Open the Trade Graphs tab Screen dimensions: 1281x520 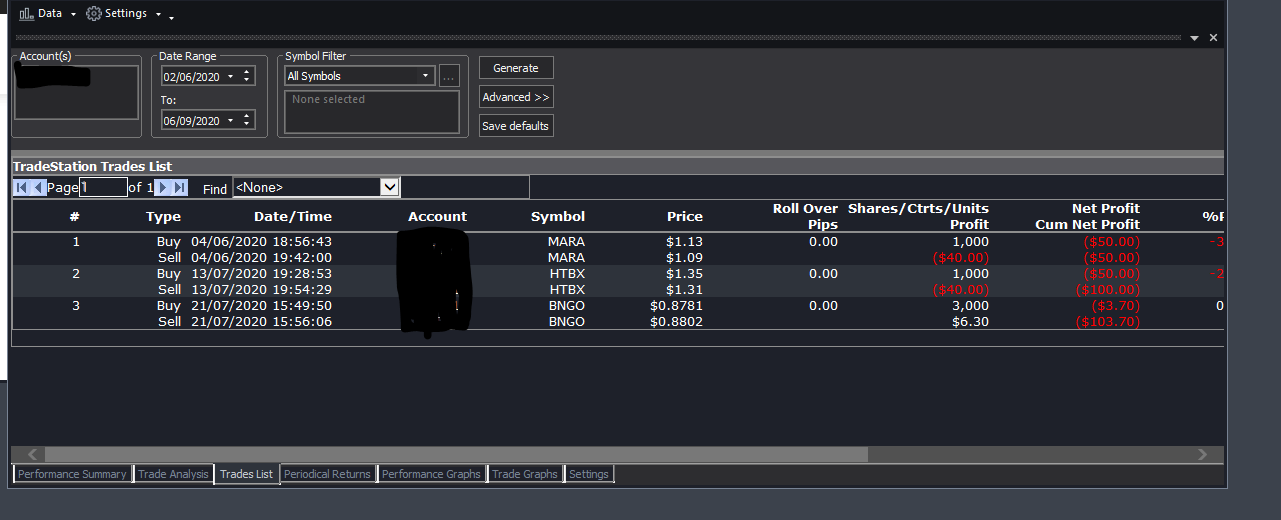pyautogui.click(x=525, y=474)
